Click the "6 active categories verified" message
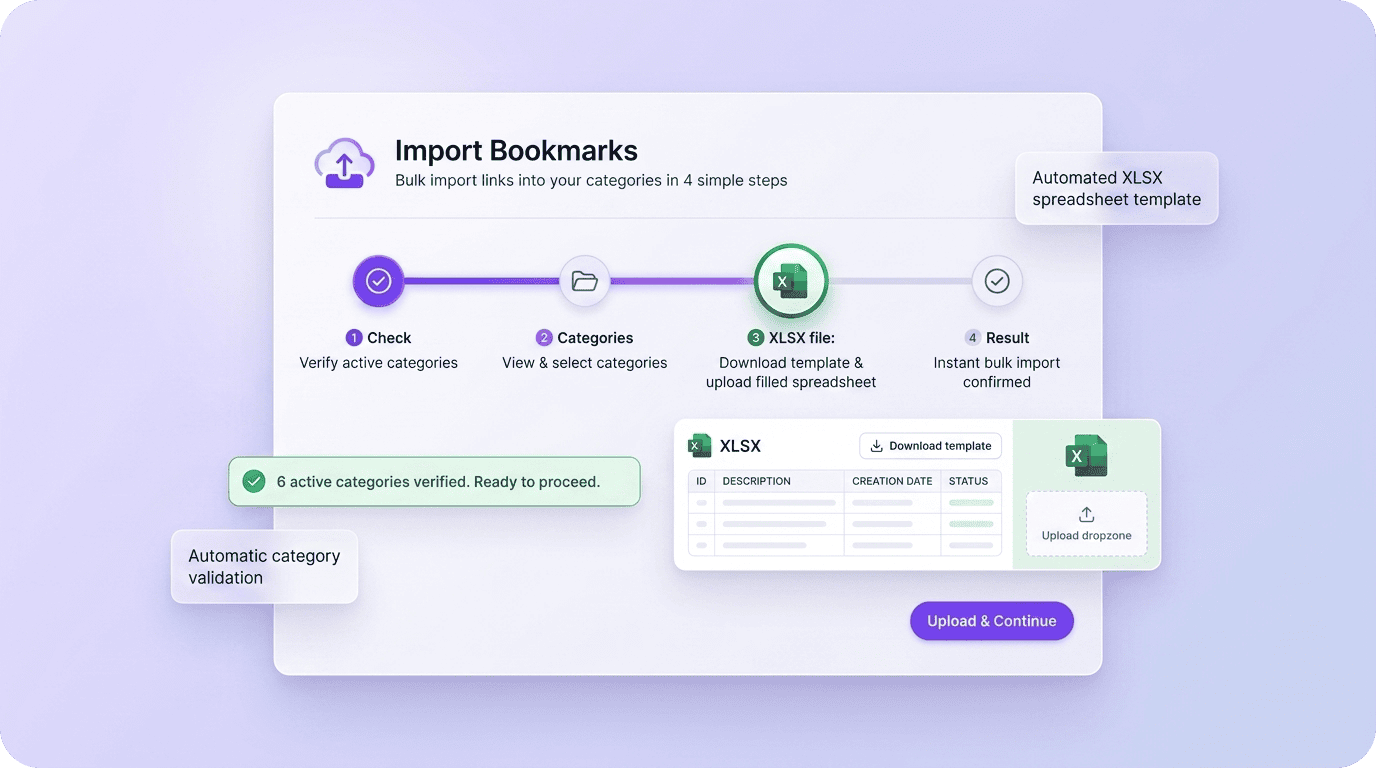The image size is (1376, 768). [438, 482]
